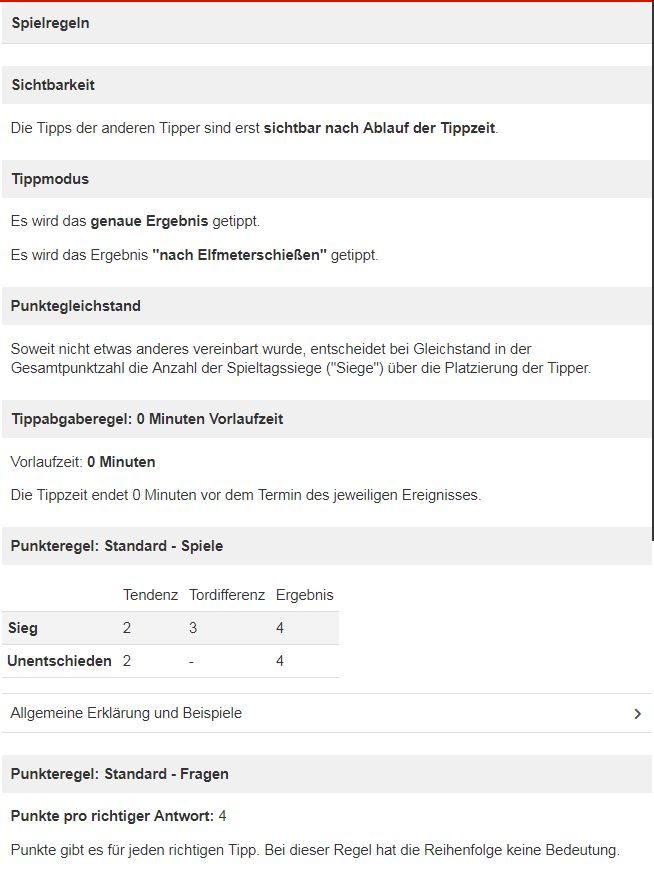Select the Punktegleichstand section heading
This screenshot has width=654, height=871.
[x=76, y=306]
